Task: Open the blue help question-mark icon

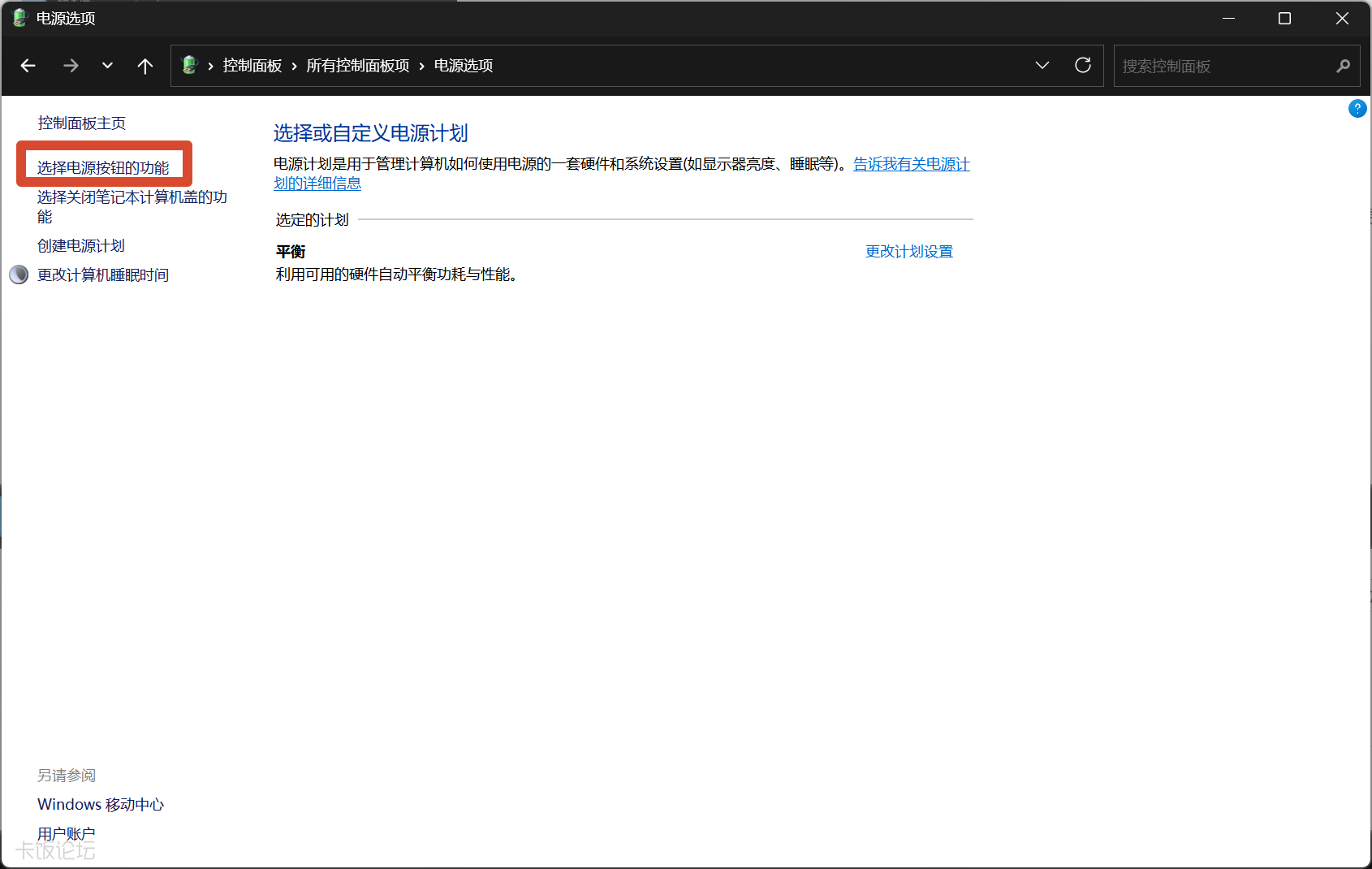Action: pos(1357,108)
